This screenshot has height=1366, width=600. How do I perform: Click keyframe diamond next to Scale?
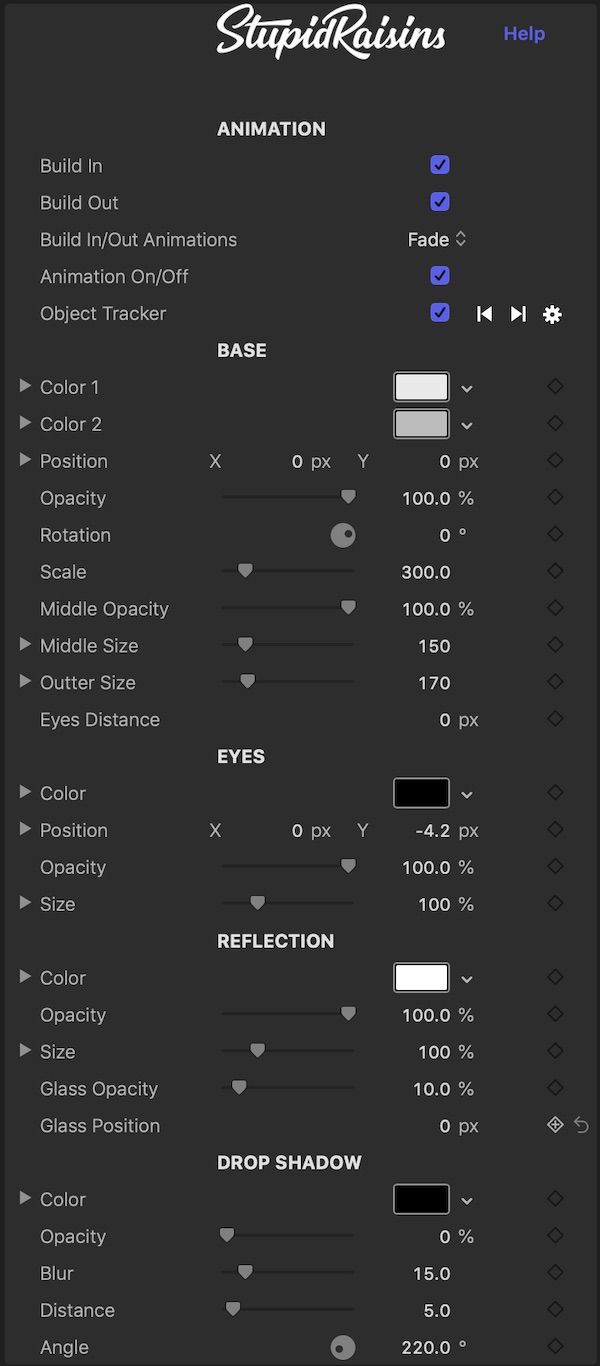pos(555,572)
